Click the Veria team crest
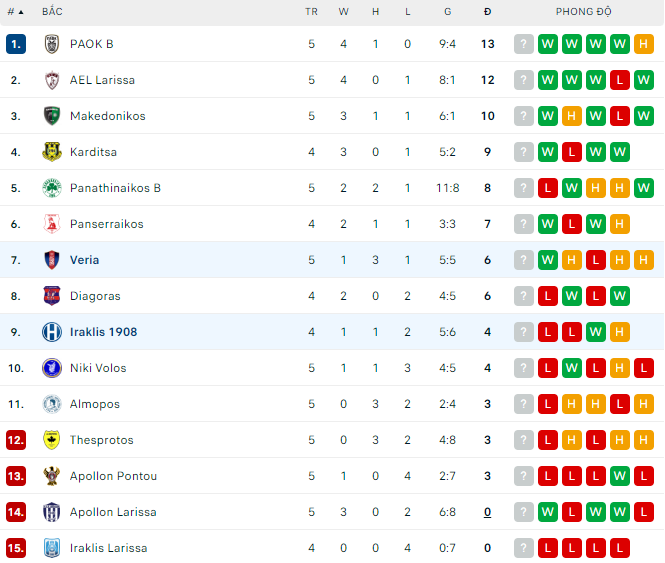 [52, 260]
